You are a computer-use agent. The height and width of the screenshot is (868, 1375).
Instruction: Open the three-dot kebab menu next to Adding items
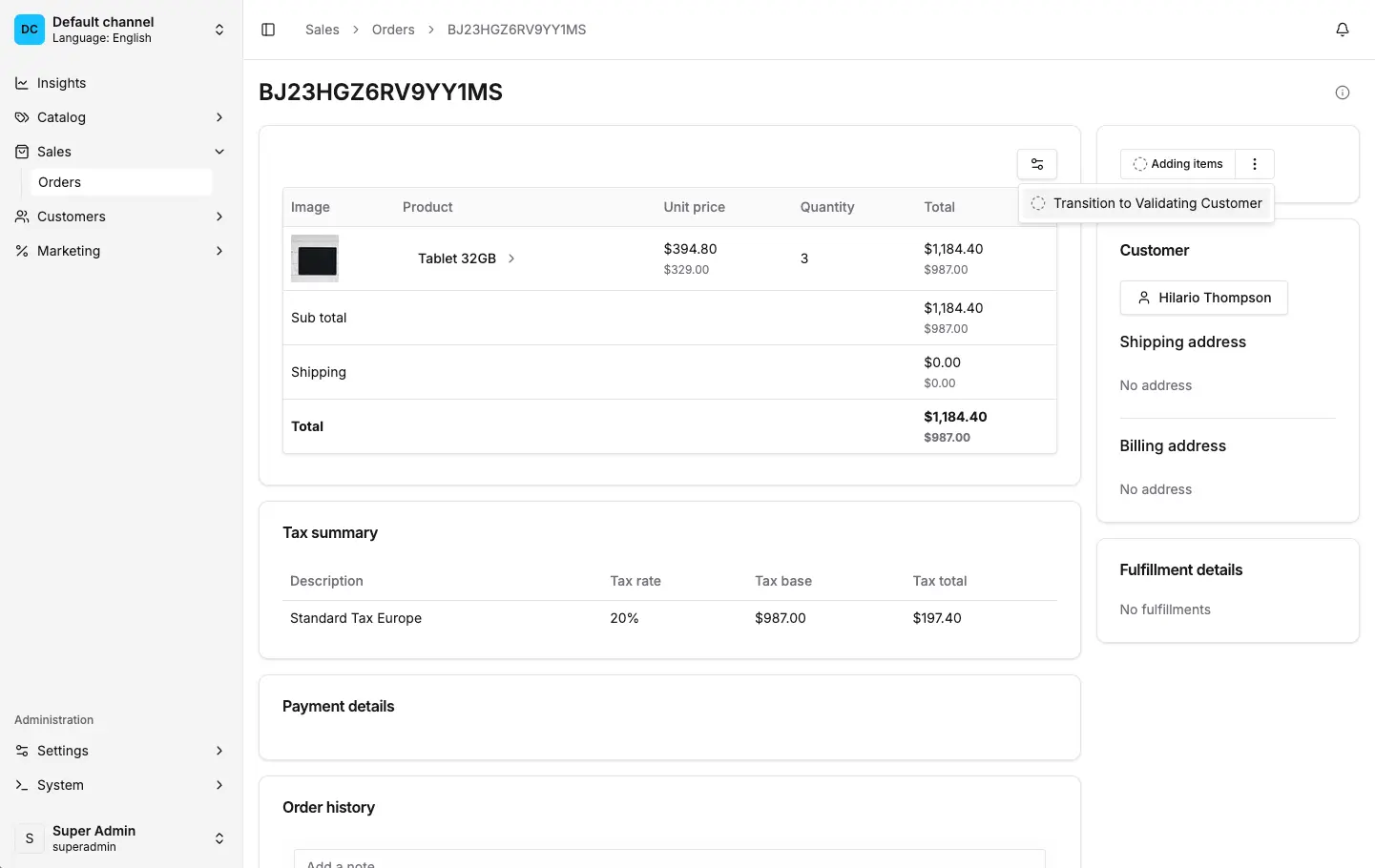click(x=1255, y=163)
